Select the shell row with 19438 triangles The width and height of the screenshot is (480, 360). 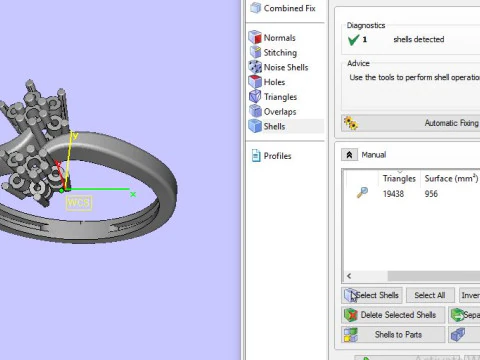tap(412, 194)
